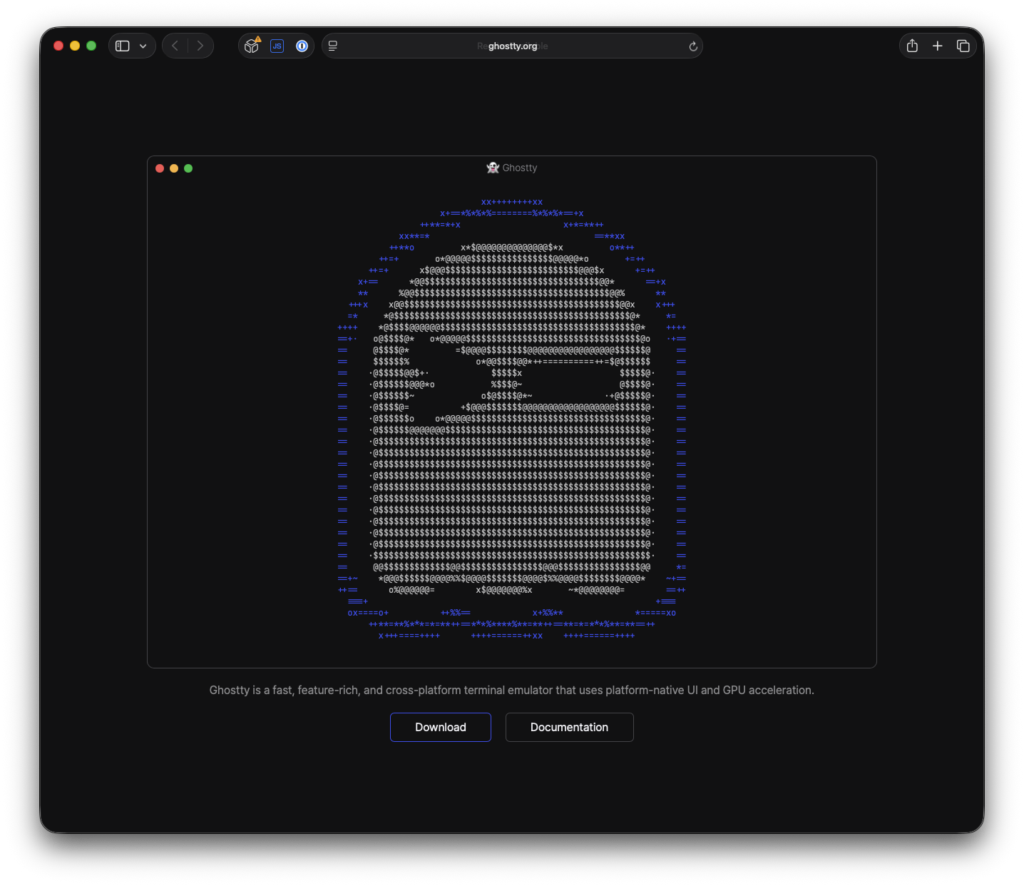Reload the current page
The width and height of the screenshot is (1024, 886).
pos(693,46)
